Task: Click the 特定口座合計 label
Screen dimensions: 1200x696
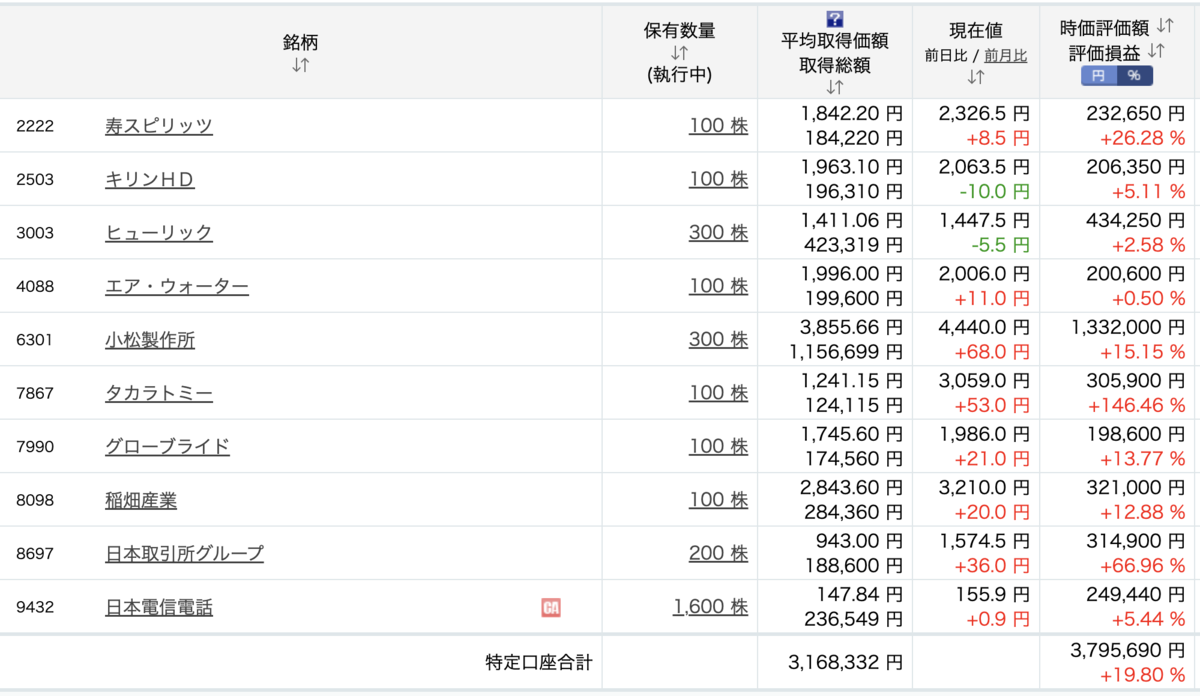Action: (539, 662)
